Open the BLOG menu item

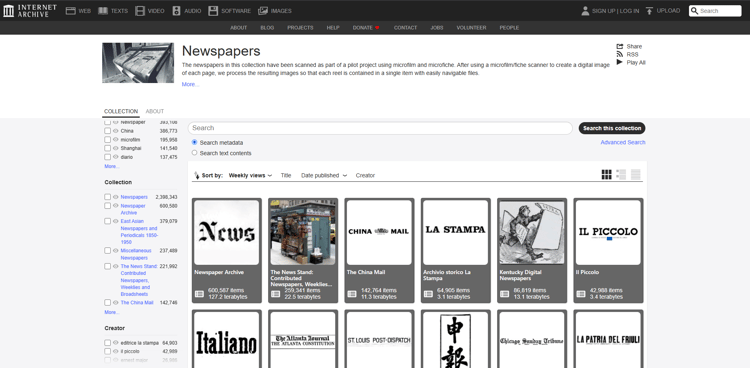(x=267, y=28)
